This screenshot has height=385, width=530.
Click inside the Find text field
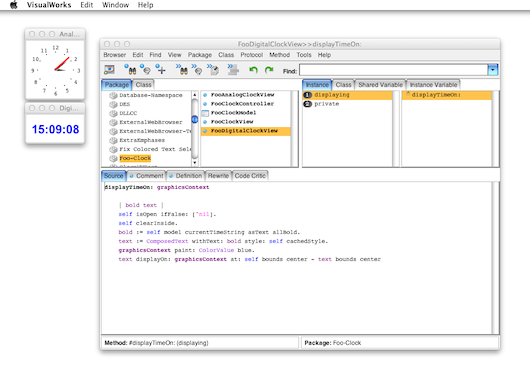[393, 70]
